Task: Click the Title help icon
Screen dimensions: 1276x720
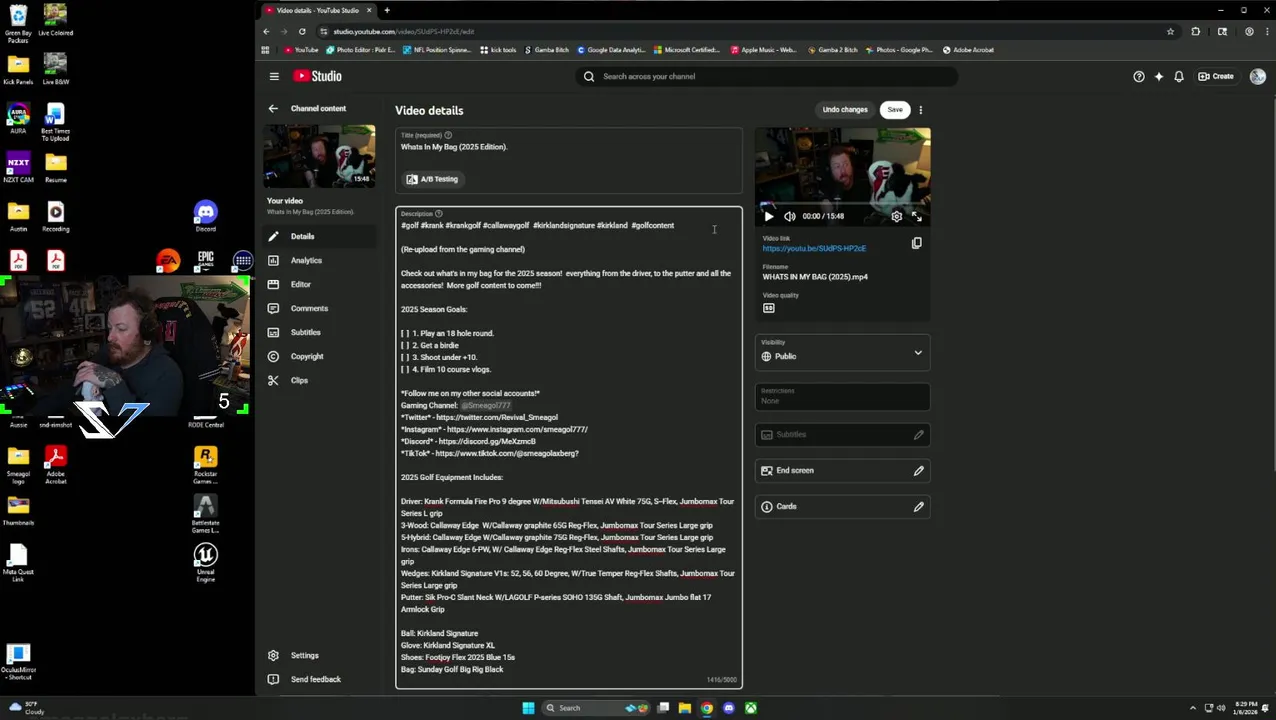Action: [x=448, y=135]
